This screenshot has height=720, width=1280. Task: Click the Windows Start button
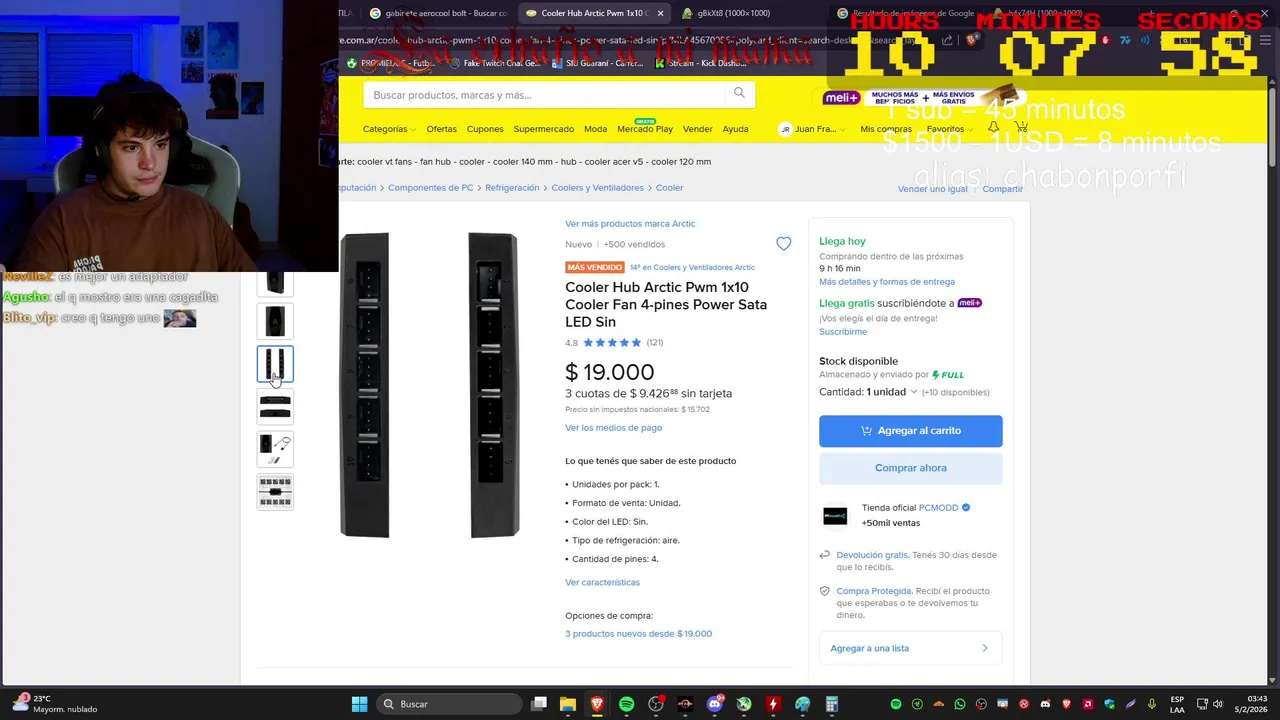[359, 704]
